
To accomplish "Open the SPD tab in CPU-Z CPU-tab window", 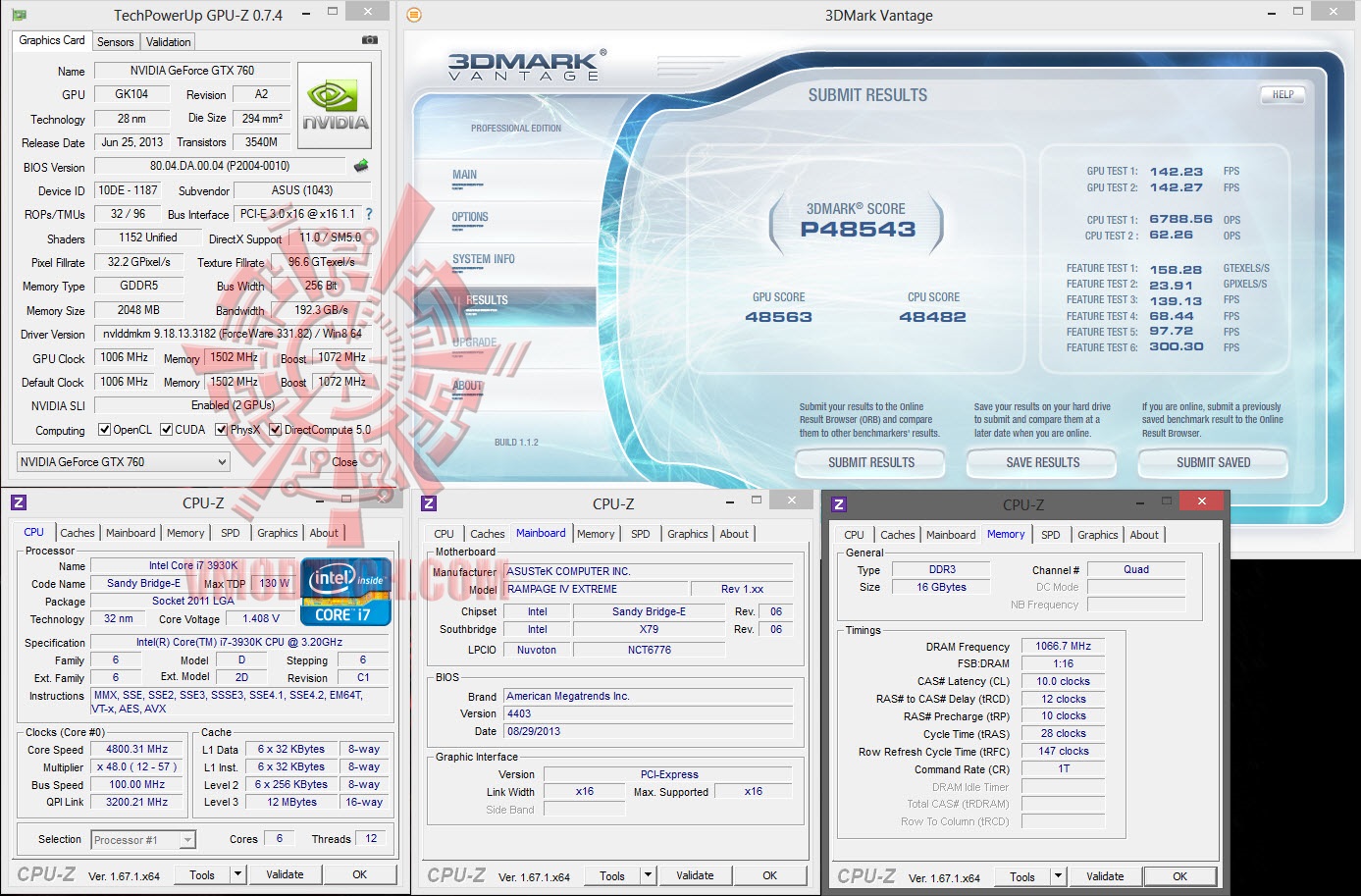I will (x=231, y=533).
